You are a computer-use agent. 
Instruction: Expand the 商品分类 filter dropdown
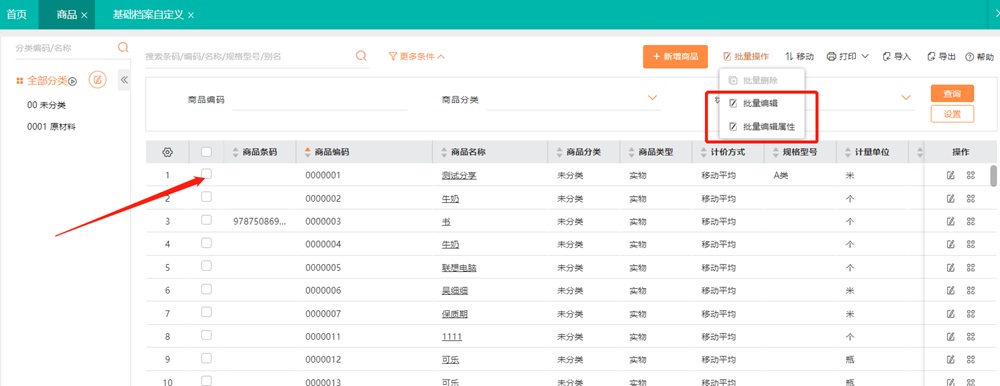pos(652,98)
